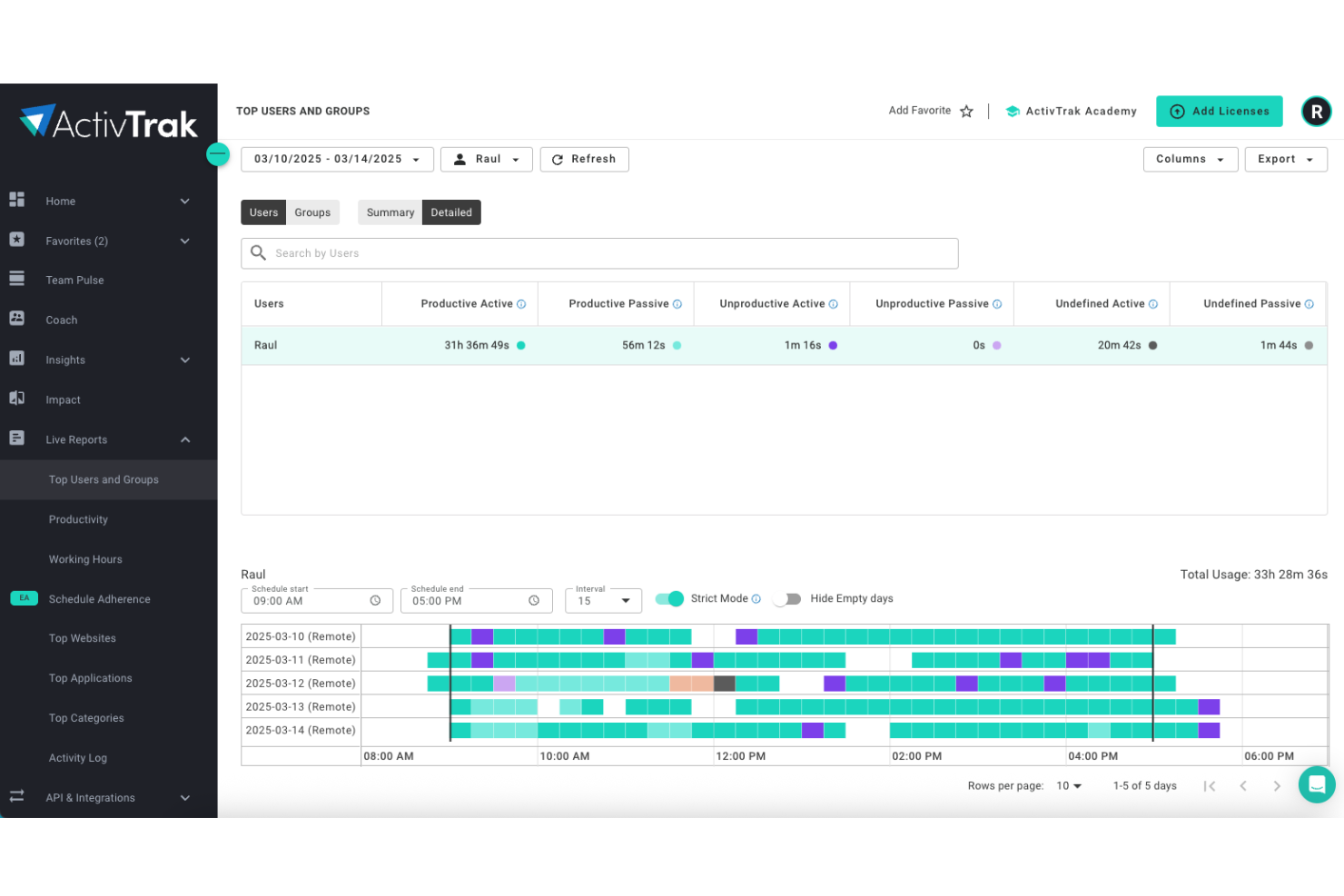Image resolution: width=1344 pixels, height=896 pixels.
Task: Click Undefined Active info icon
Action: click(x=1153, y=304)
